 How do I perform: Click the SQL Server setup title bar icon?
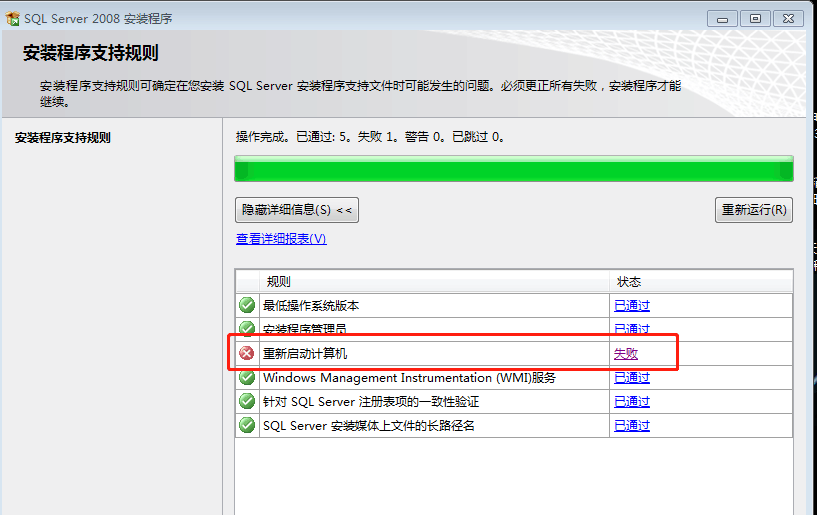tap(13, 19)
